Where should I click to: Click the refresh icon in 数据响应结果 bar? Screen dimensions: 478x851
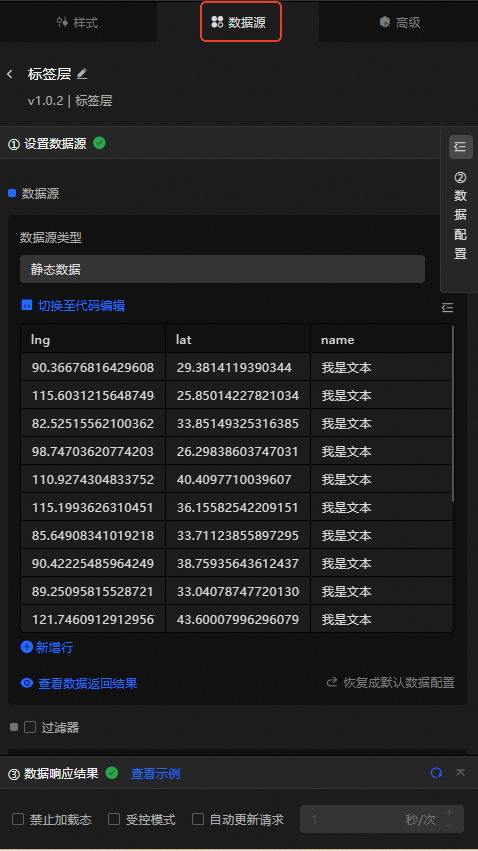click(x=436, y=773)
